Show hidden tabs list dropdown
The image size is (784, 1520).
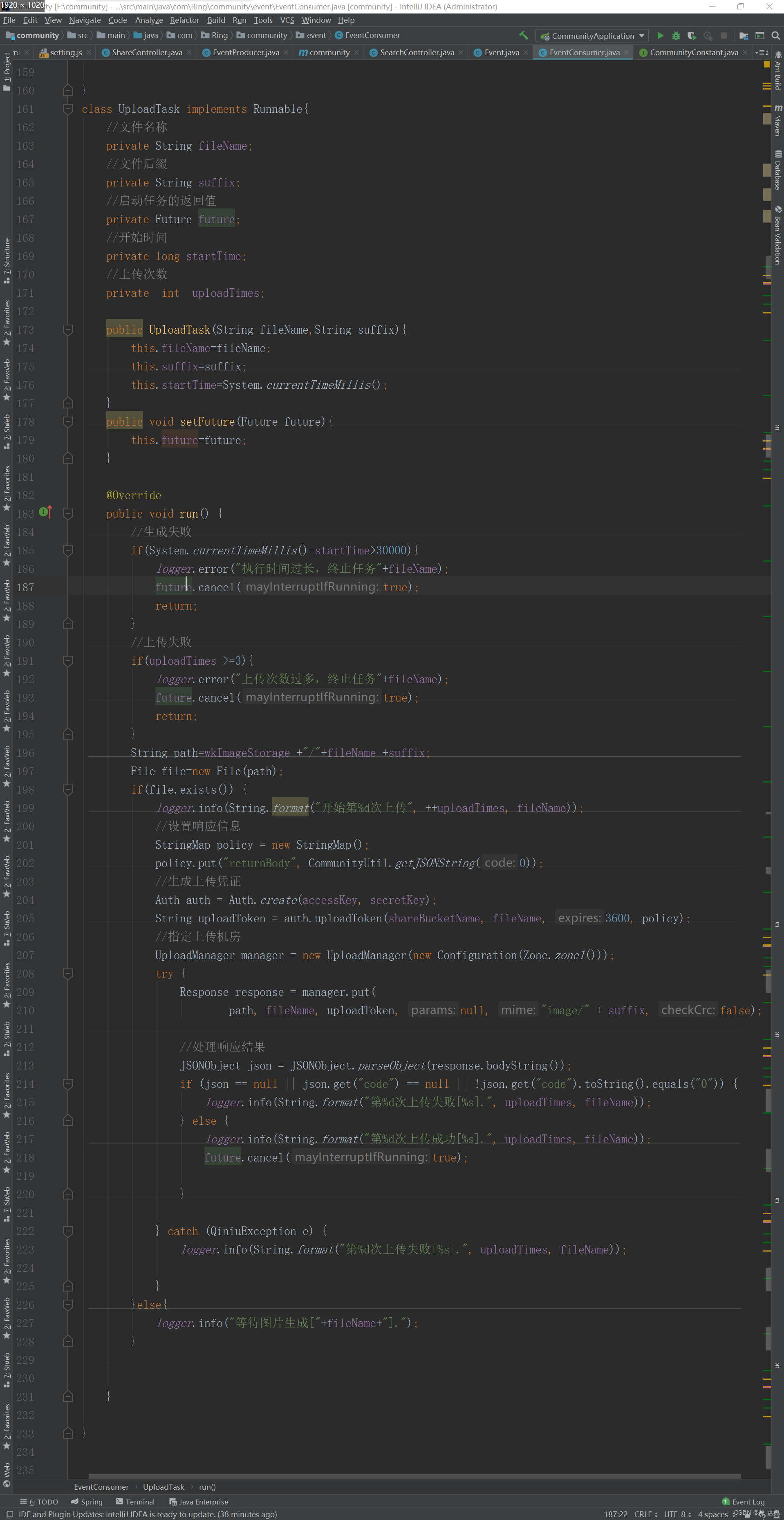coord(762,52)
